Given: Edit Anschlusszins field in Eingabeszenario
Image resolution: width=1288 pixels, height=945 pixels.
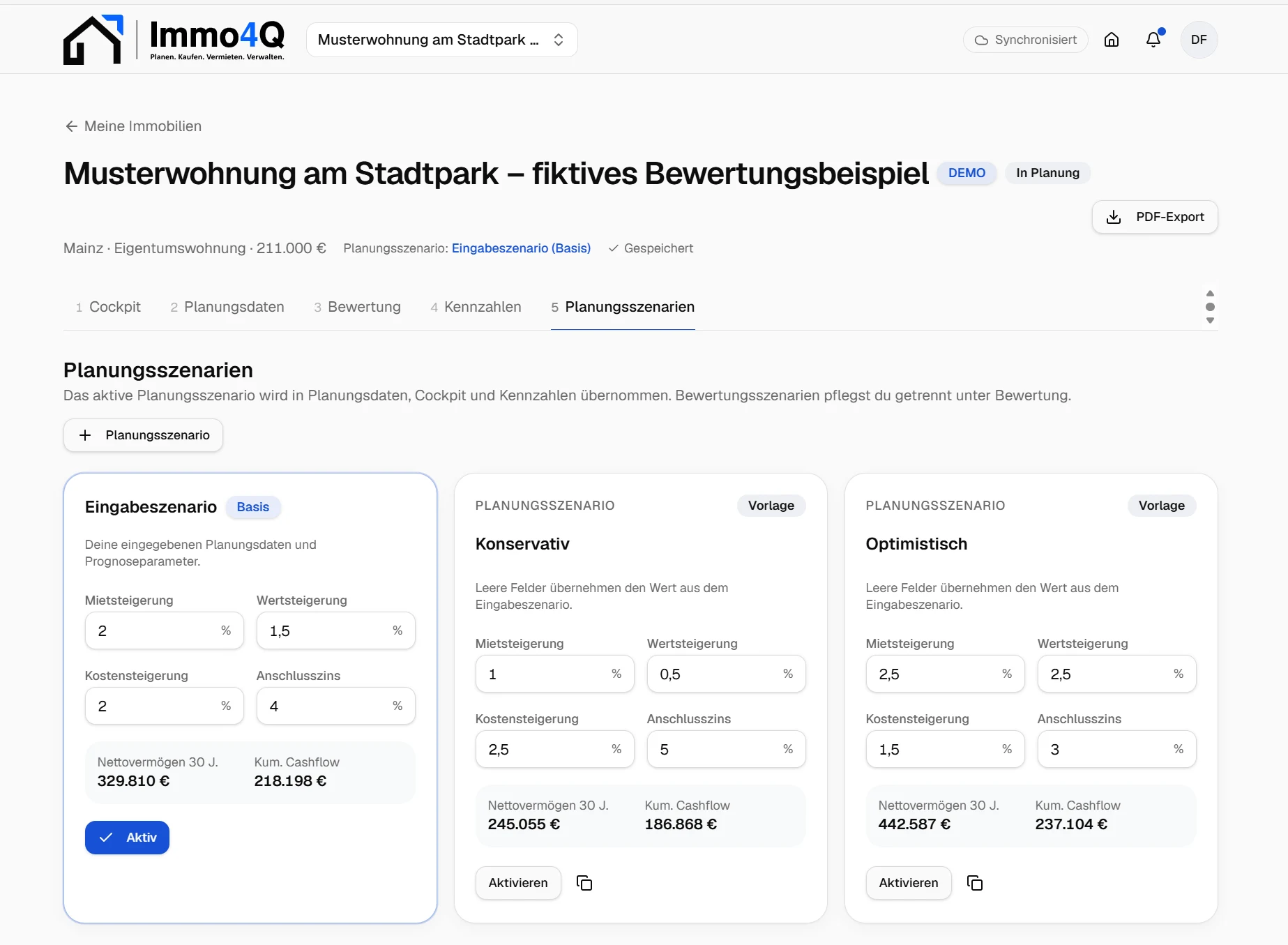Looking at the screenshot, I should pos(336,706).
